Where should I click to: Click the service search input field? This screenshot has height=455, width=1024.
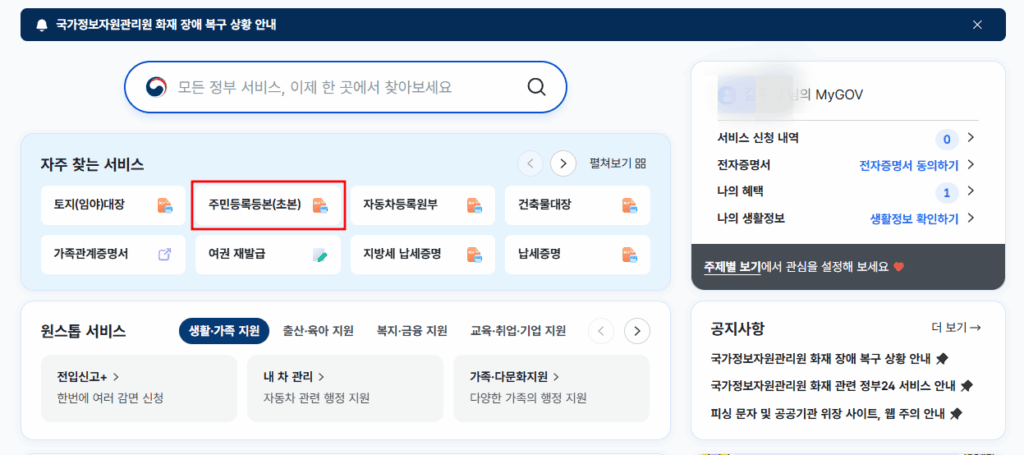(346, 87)
